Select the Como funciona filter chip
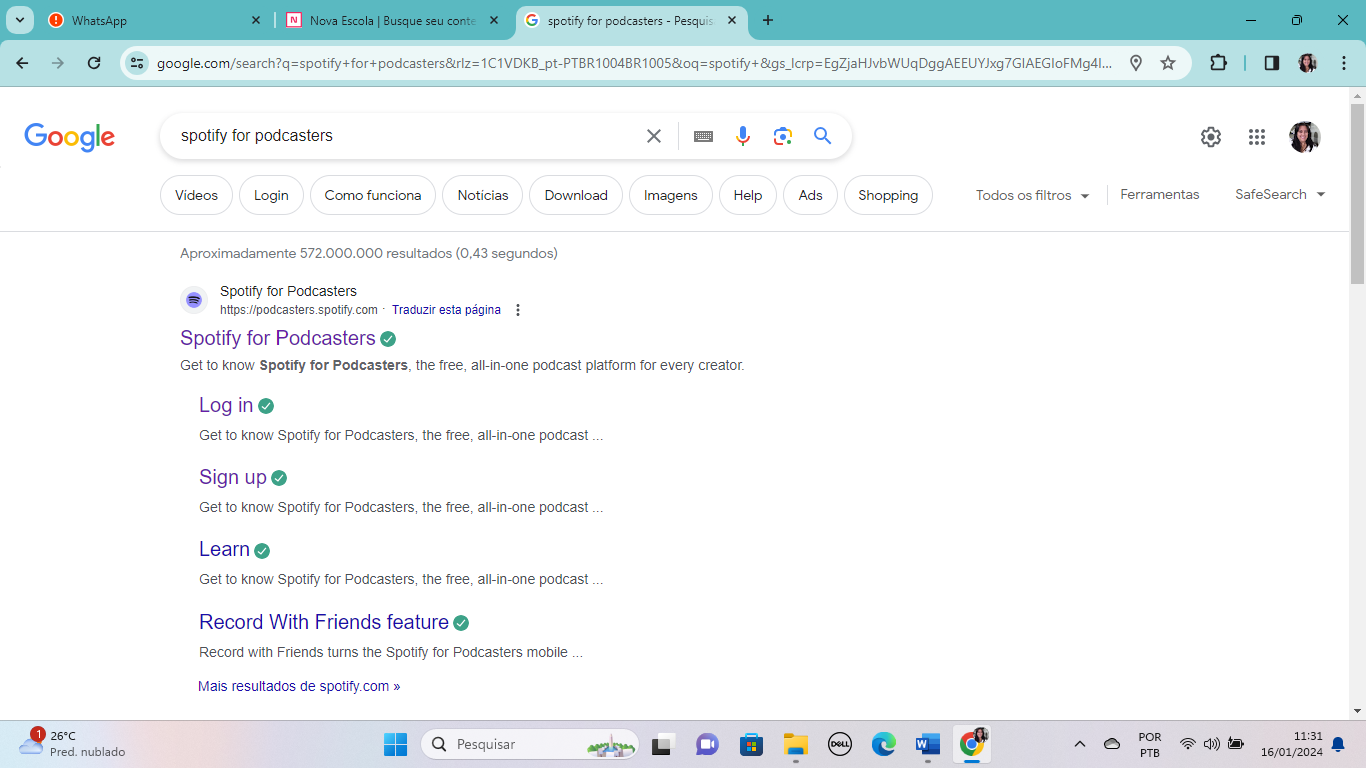Screen dimensions: 1366x768 pyautogui.click(x=373, y=195)
